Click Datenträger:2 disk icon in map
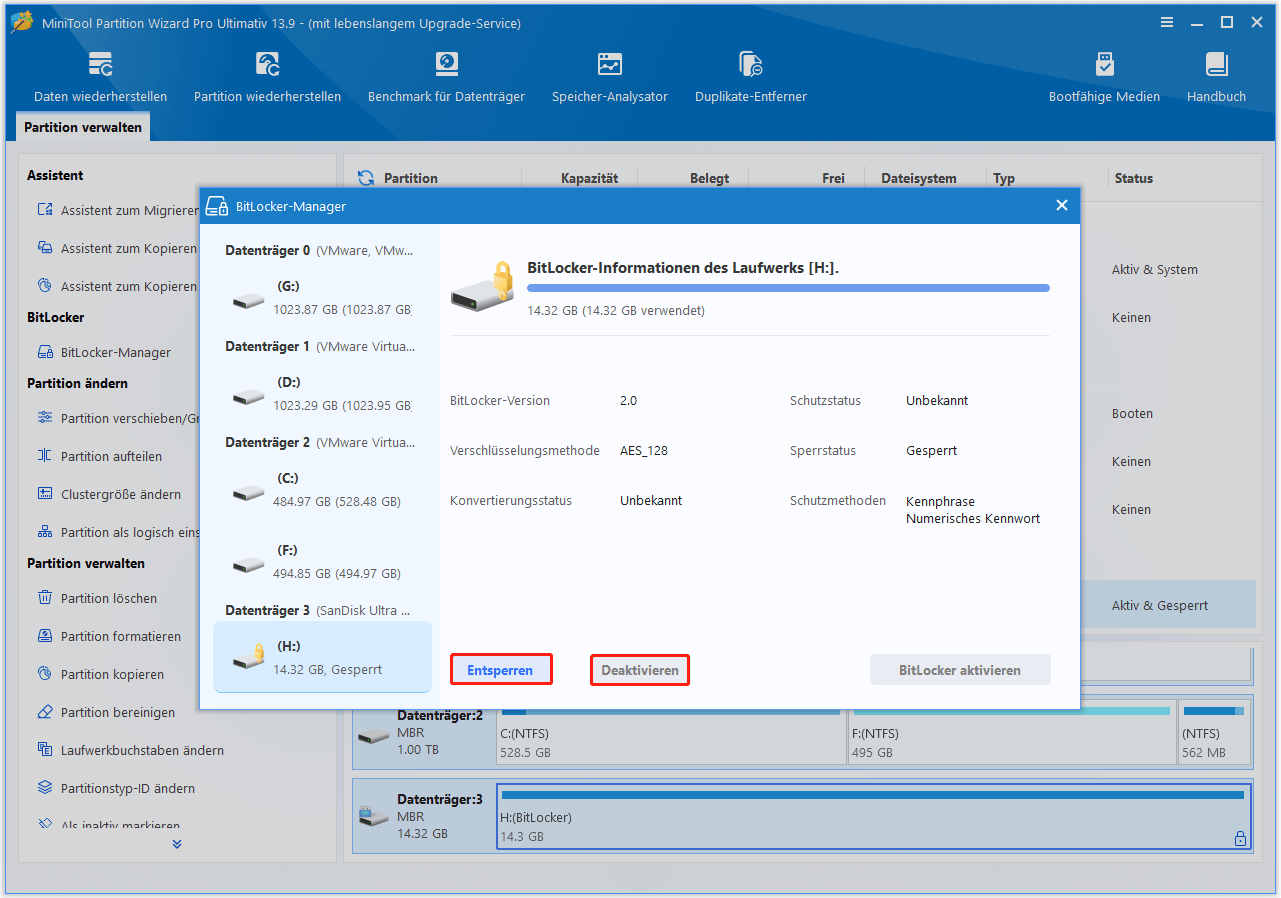Viewport: 1281px width, 898px height. 374,735
